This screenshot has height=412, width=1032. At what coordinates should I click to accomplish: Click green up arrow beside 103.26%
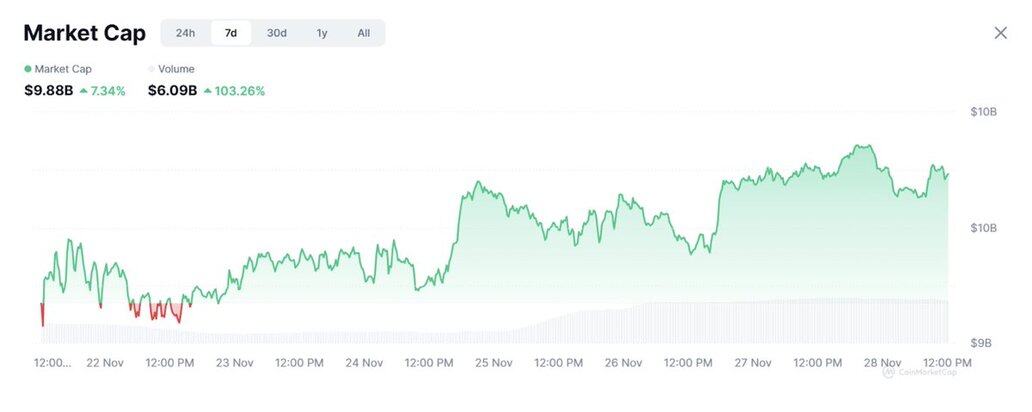pos(207,91)
